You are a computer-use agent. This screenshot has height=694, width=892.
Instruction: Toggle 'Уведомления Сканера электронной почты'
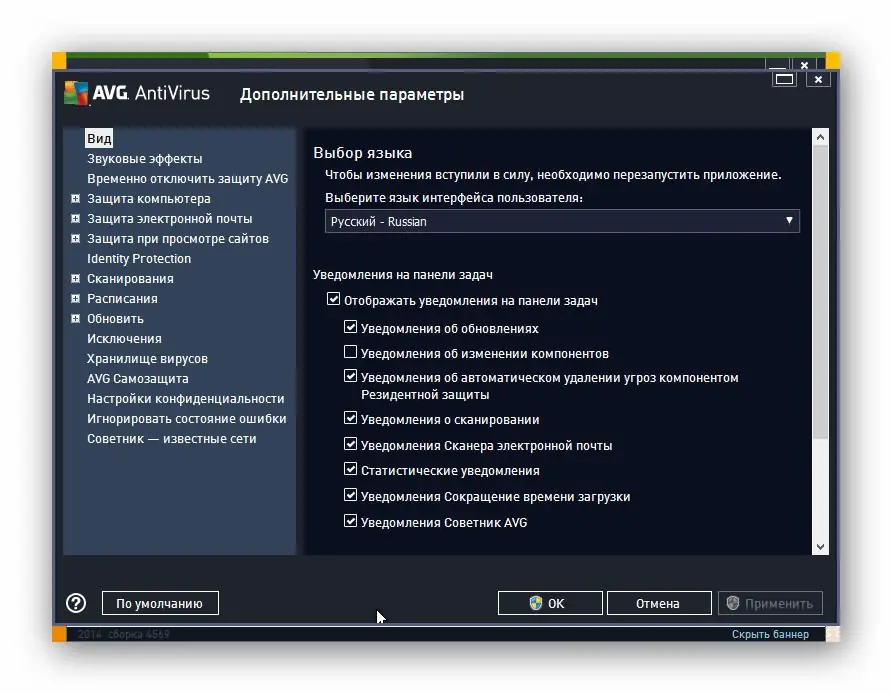point(350,443)
